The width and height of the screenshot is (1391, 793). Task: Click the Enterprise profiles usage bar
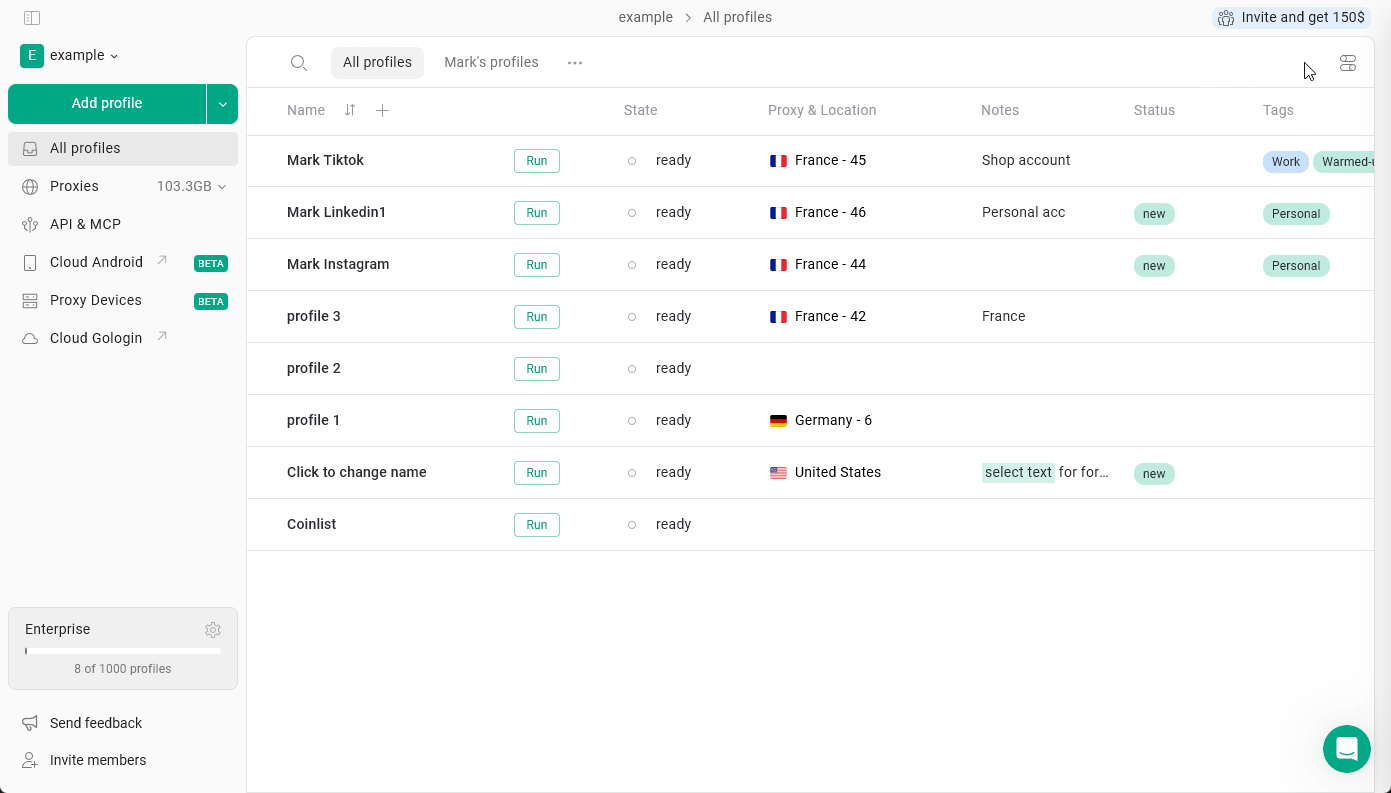[x=122, y=650]
